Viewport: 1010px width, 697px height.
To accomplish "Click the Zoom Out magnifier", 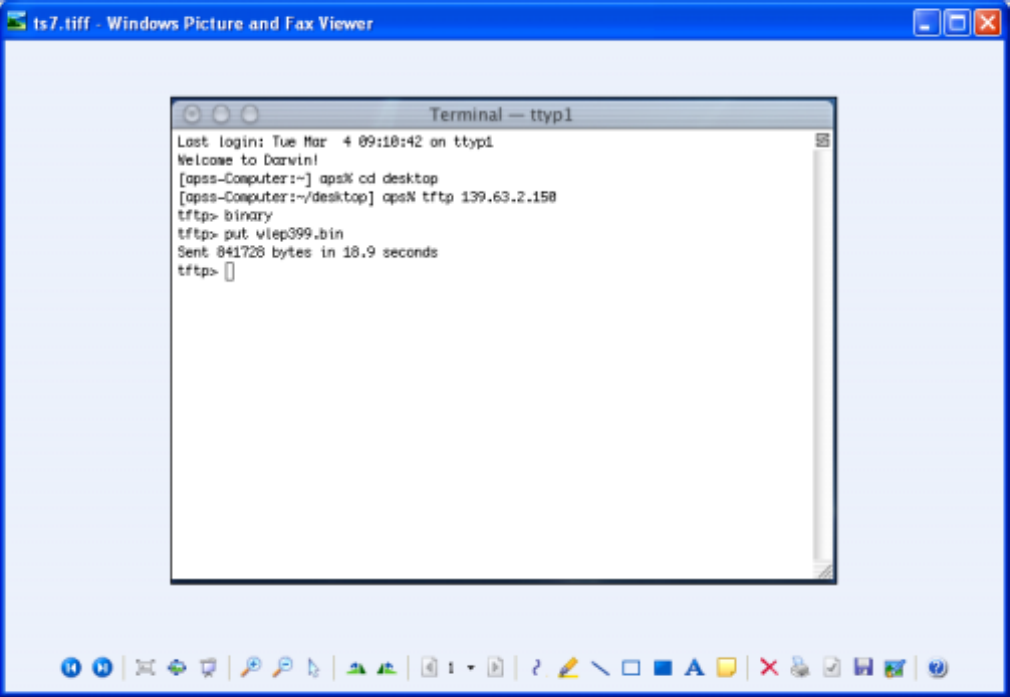I will click(282, 667).
